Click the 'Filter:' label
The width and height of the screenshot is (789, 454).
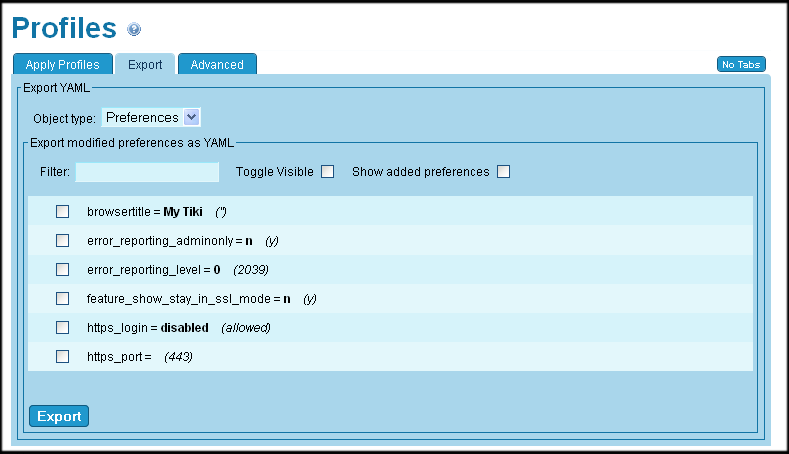[55, 172]
